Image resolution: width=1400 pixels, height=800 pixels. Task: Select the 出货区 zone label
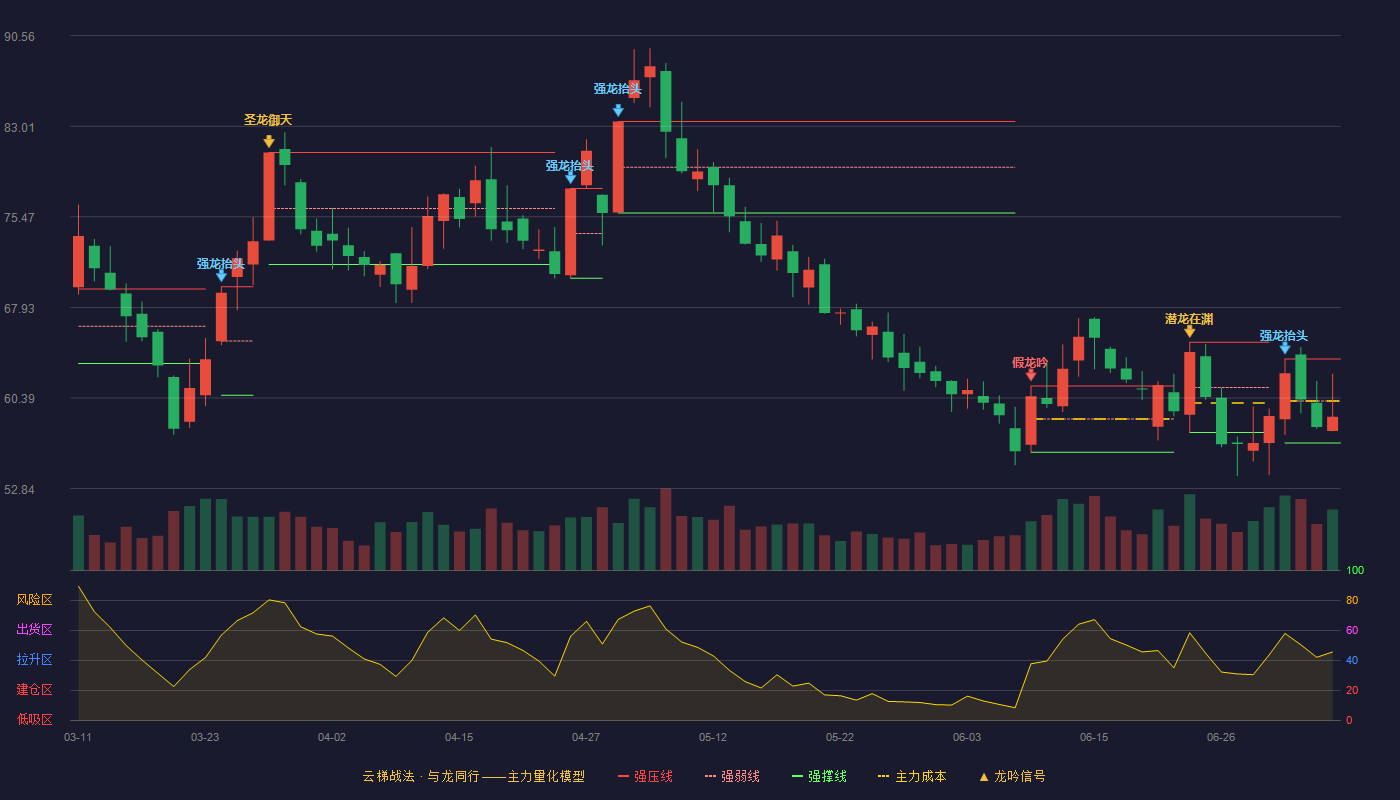(x=34, y=630)
